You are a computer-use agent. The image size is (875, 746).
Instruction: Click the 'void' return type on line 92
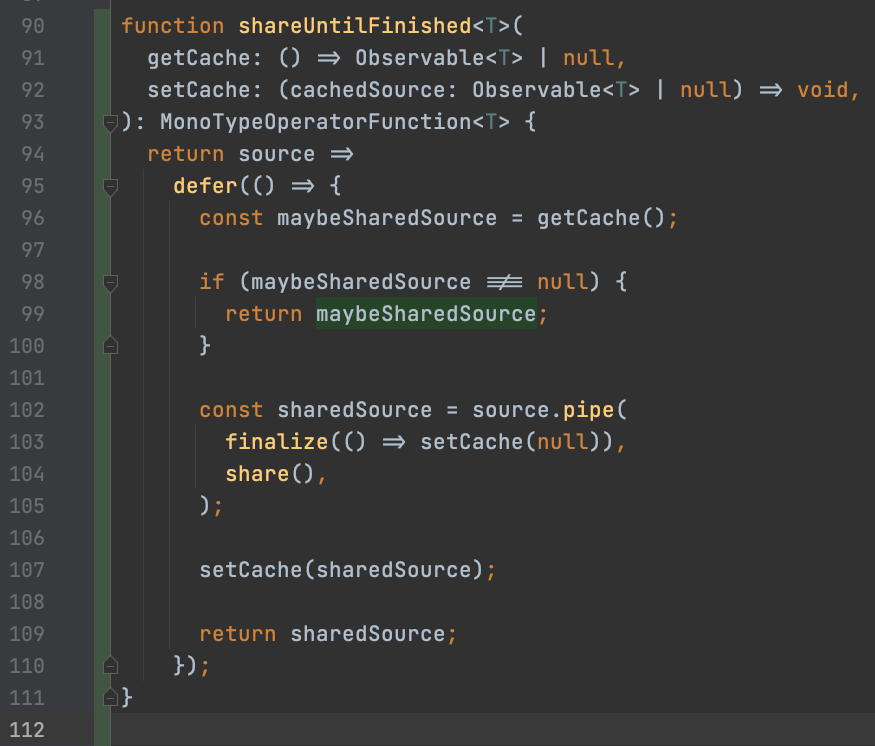[823, 90]
